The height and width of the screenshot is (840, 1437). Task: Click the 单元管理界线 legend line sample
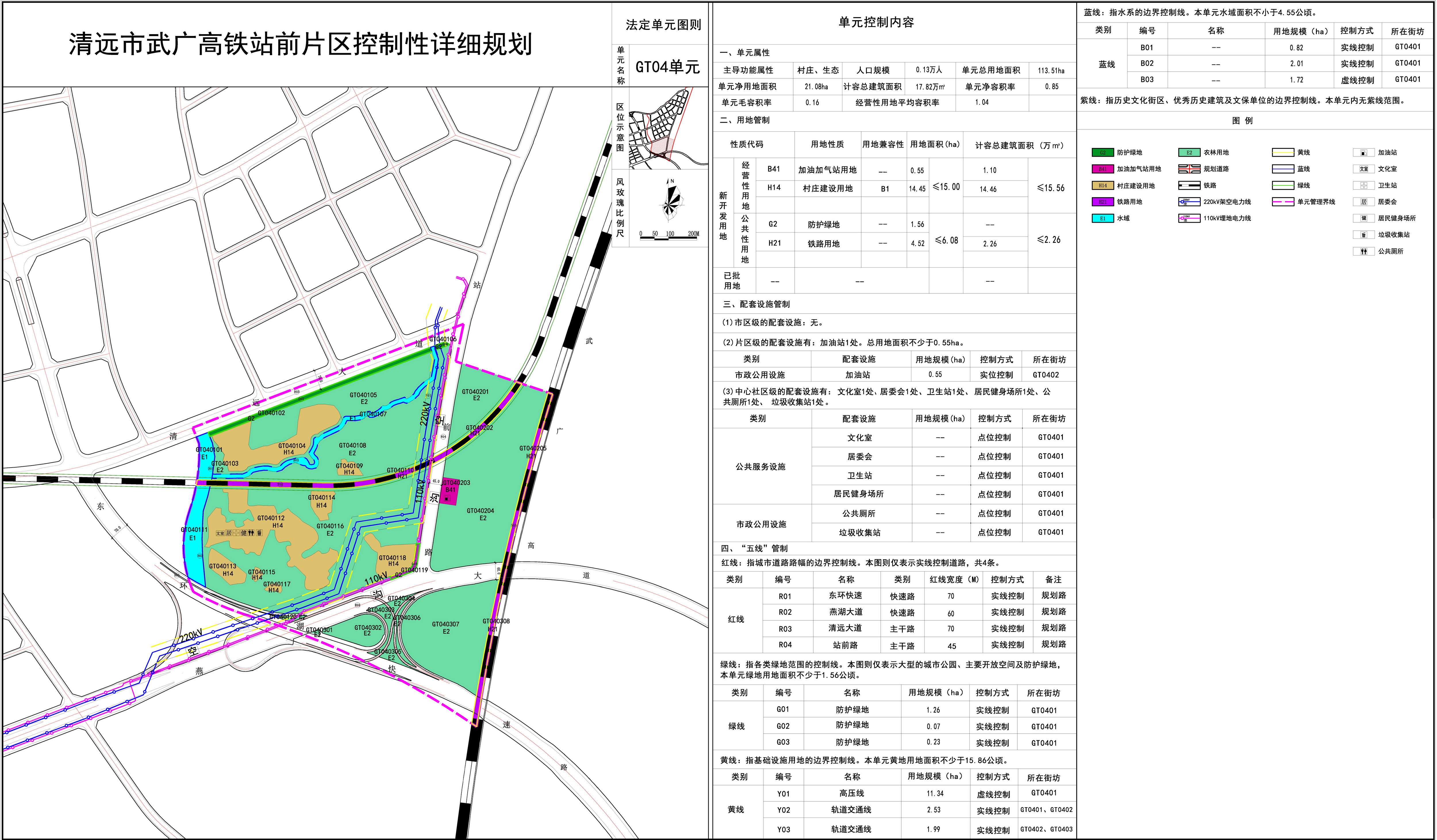(x=1282, y=202)
